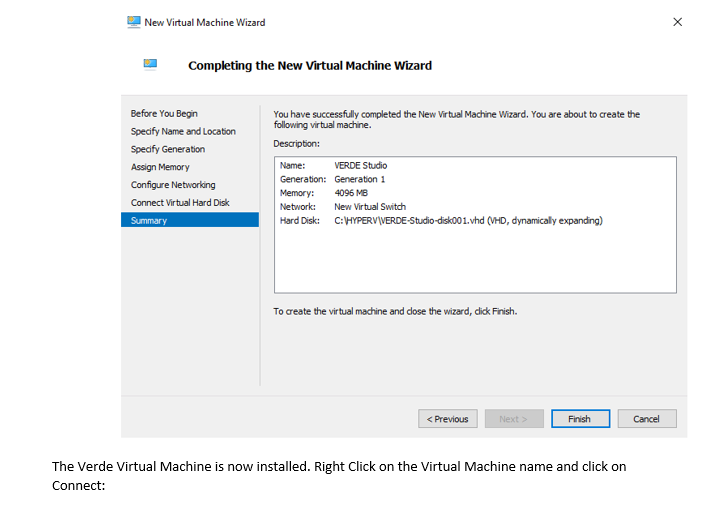Screen dimensions: 712x530
Task: Click the Generation 1 value
Action: [360, 179]
